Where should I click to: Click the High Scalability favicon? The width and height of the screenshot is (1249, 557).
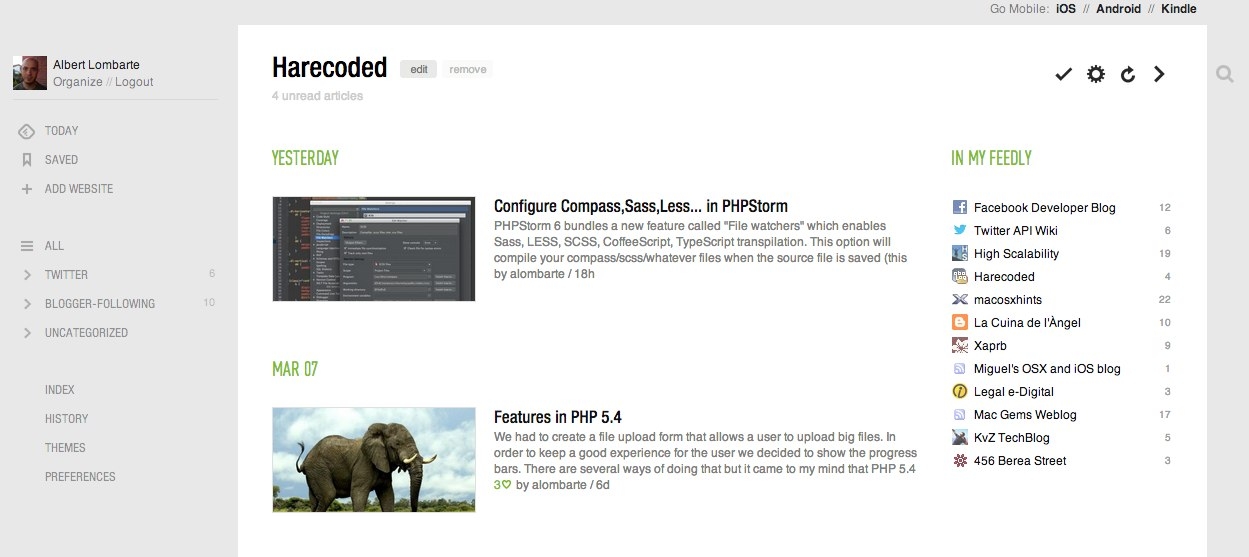point(960,254)
